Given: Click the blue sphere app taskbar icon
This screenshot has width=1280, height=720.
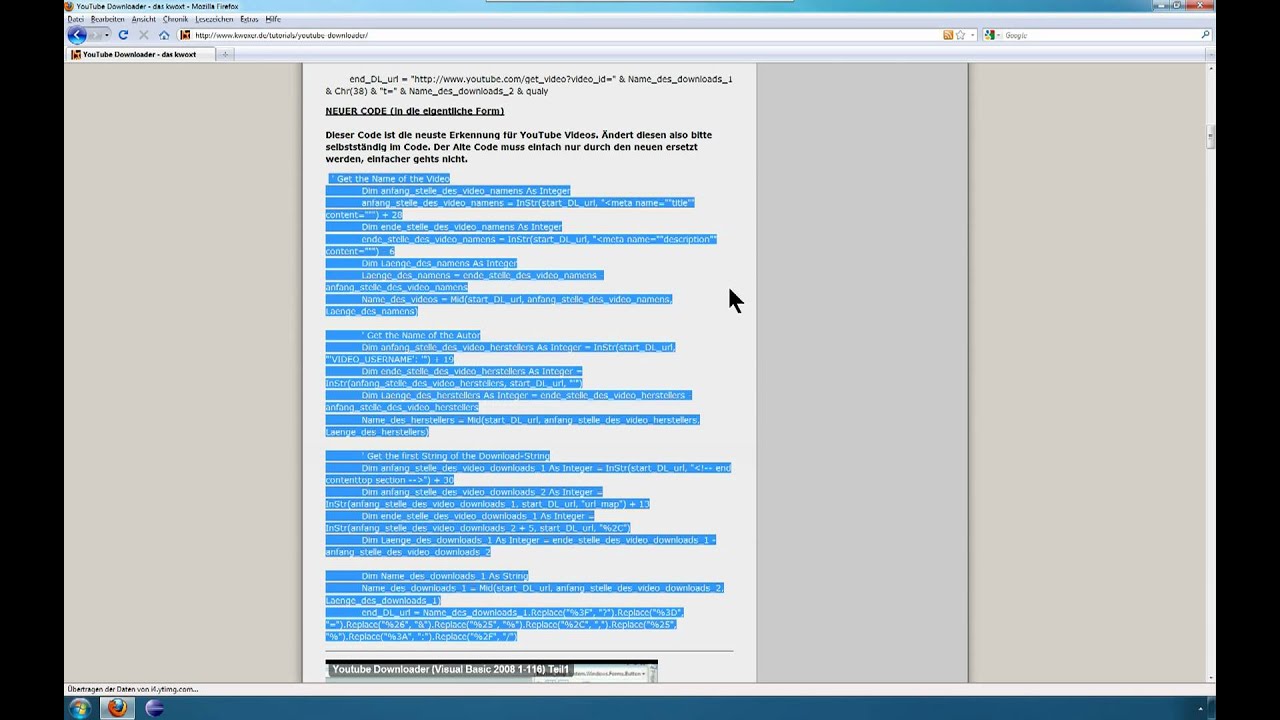Looking at the screenshot, I should (x=154, y=708).
